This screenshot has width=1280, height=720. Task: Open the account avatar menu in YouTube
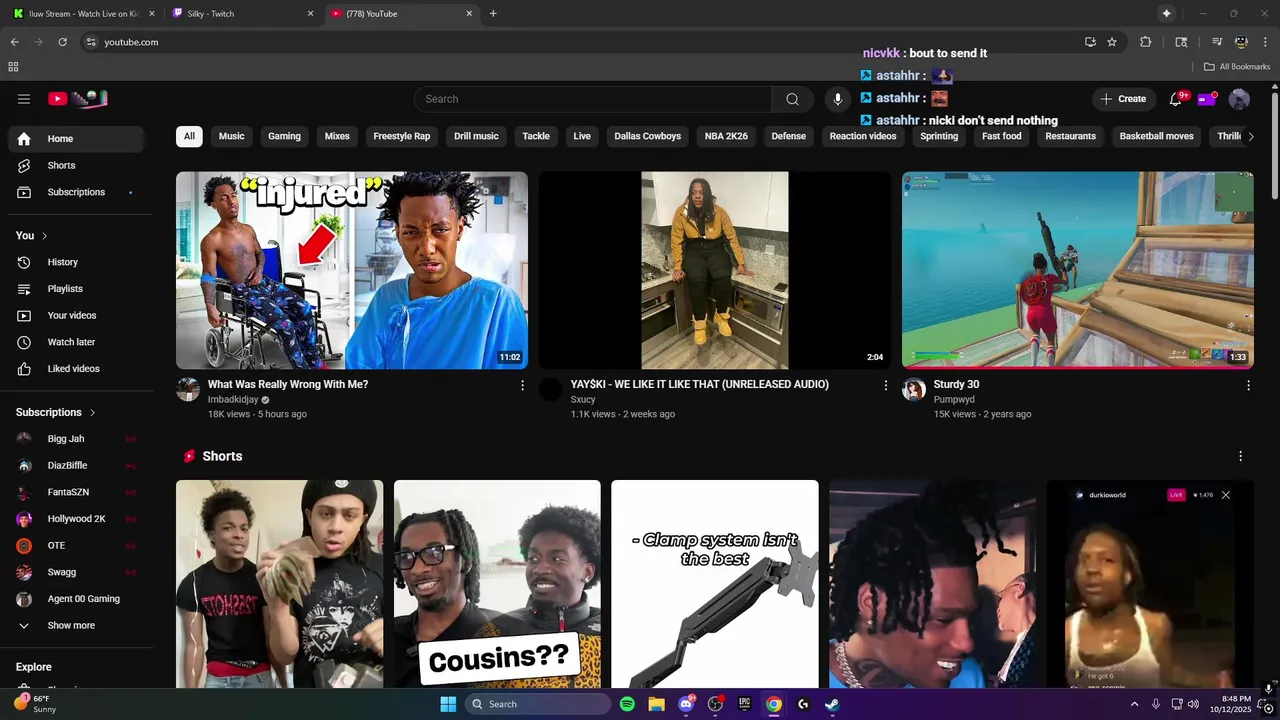(x=1239, y=99)
